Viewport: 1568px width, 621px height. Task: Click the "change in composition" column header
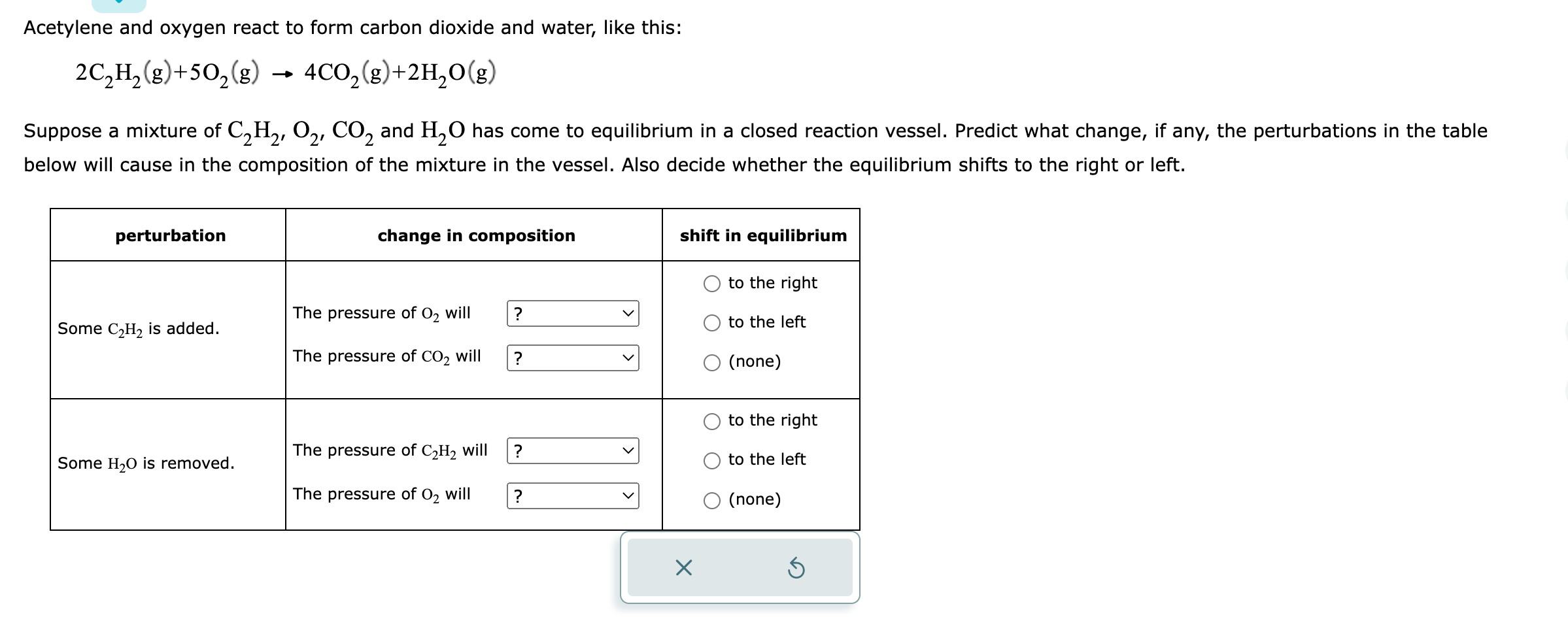tap(477, 235)
